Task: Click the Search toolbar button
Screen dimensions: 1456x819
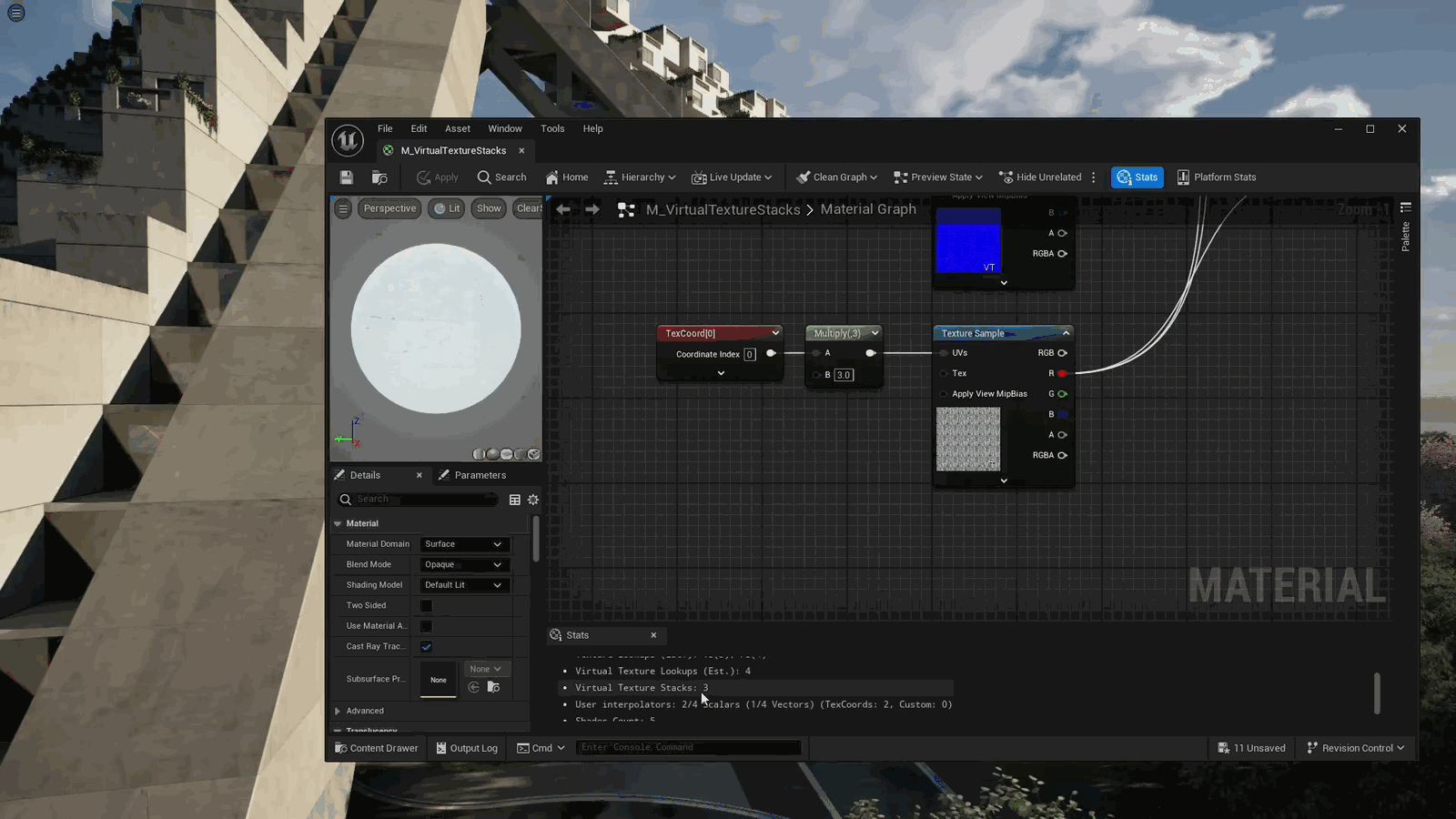Action: [x=501, y=177]
